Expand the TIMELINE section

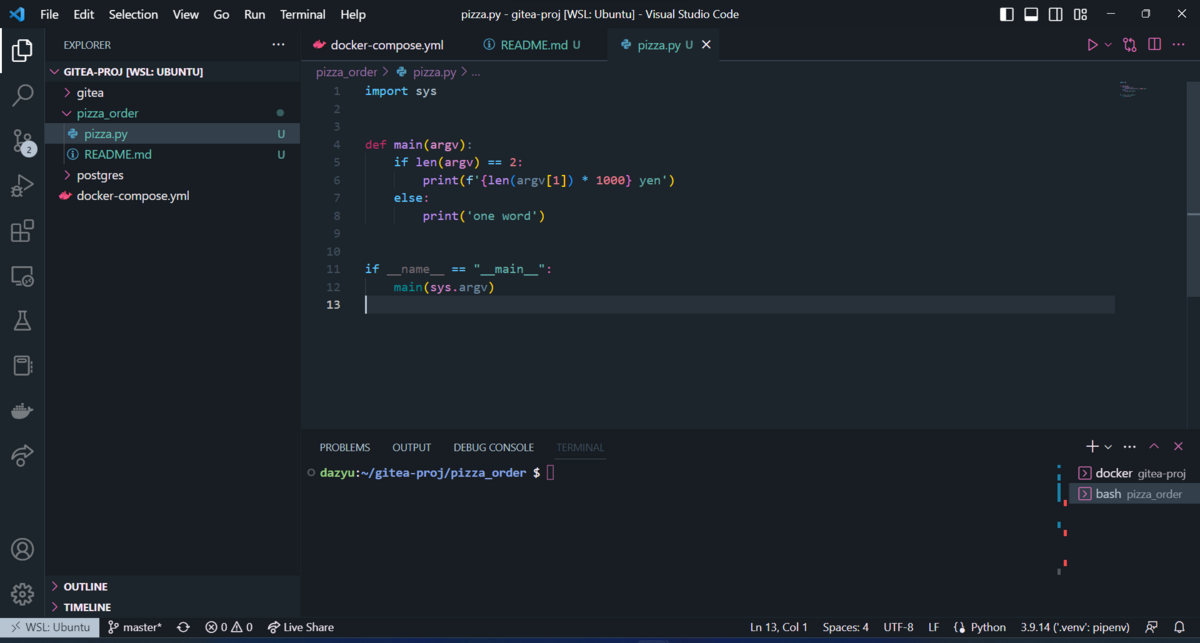click(87, 607)
